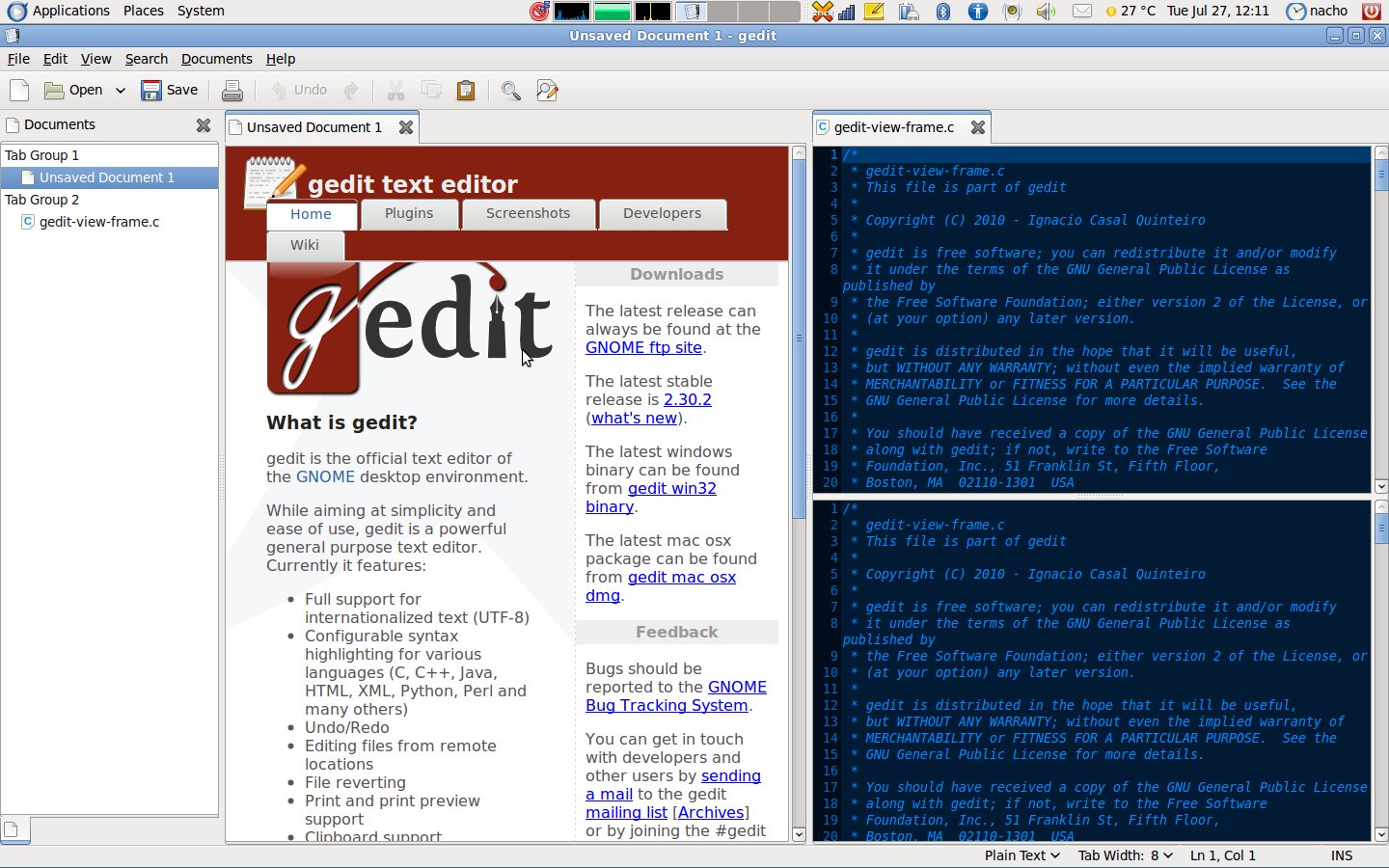Click the Copy icon in toolbar
1389x868 pixels.
[x=431, y=91]
